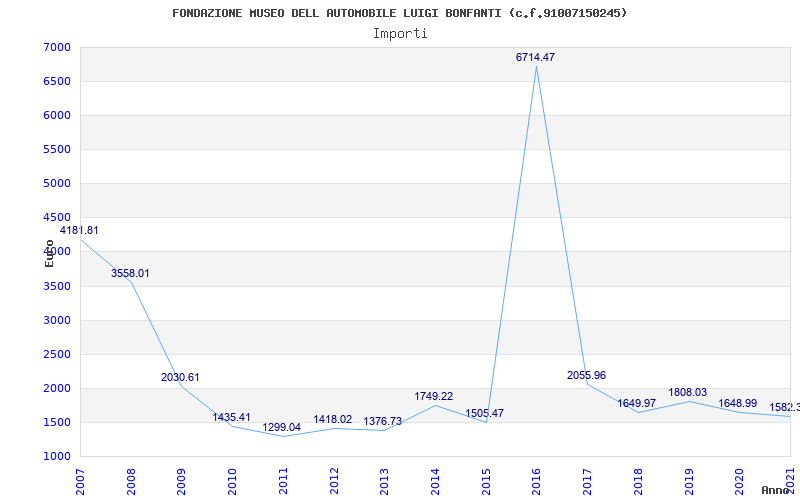
Task: Click the 1749.22 data label
Action: 434,396
